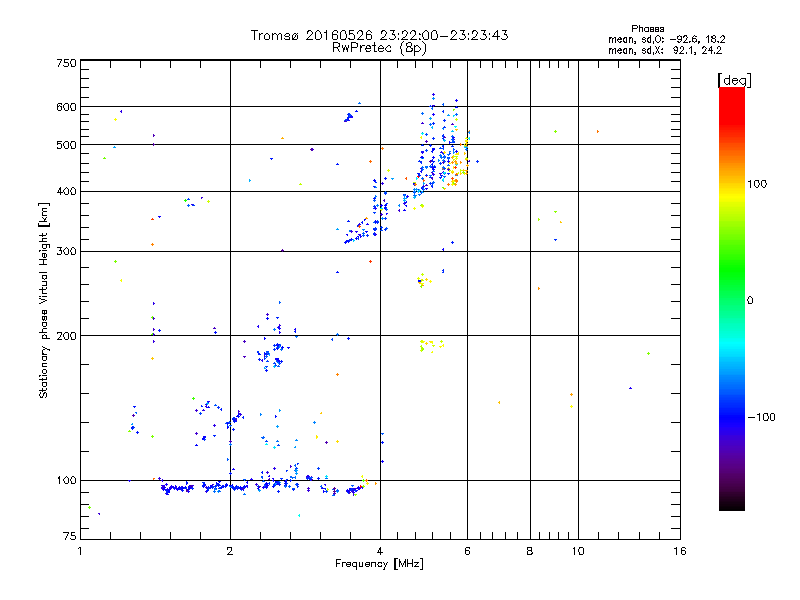Click the blue echo cluster near 3.5 MHz, 580 km
This screenshot has width=800, height=600.
coord(350,116)
